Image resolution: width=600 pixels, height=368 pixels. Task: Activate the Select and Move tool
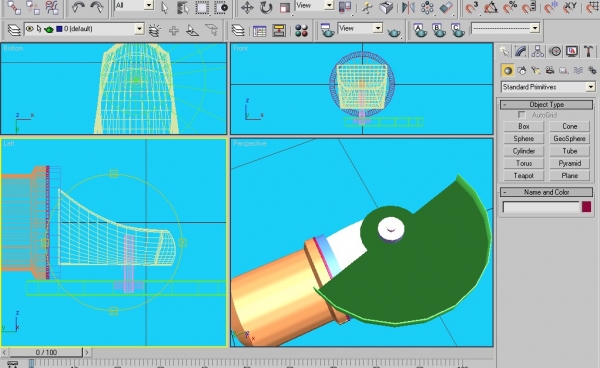tap(247, 7)
